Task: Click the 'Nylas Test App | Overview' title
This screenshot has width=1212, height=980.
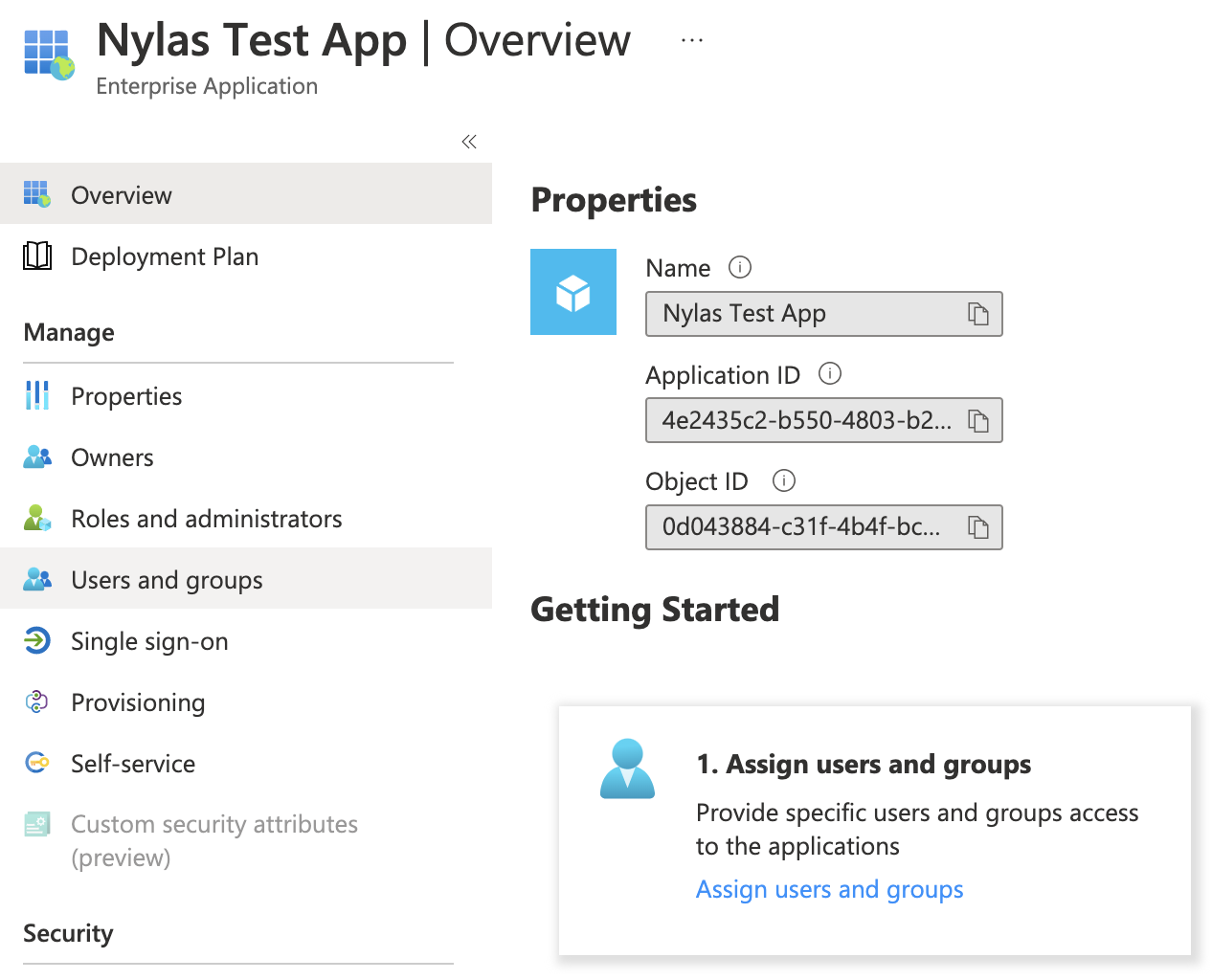Action: [x=364, y=40]
